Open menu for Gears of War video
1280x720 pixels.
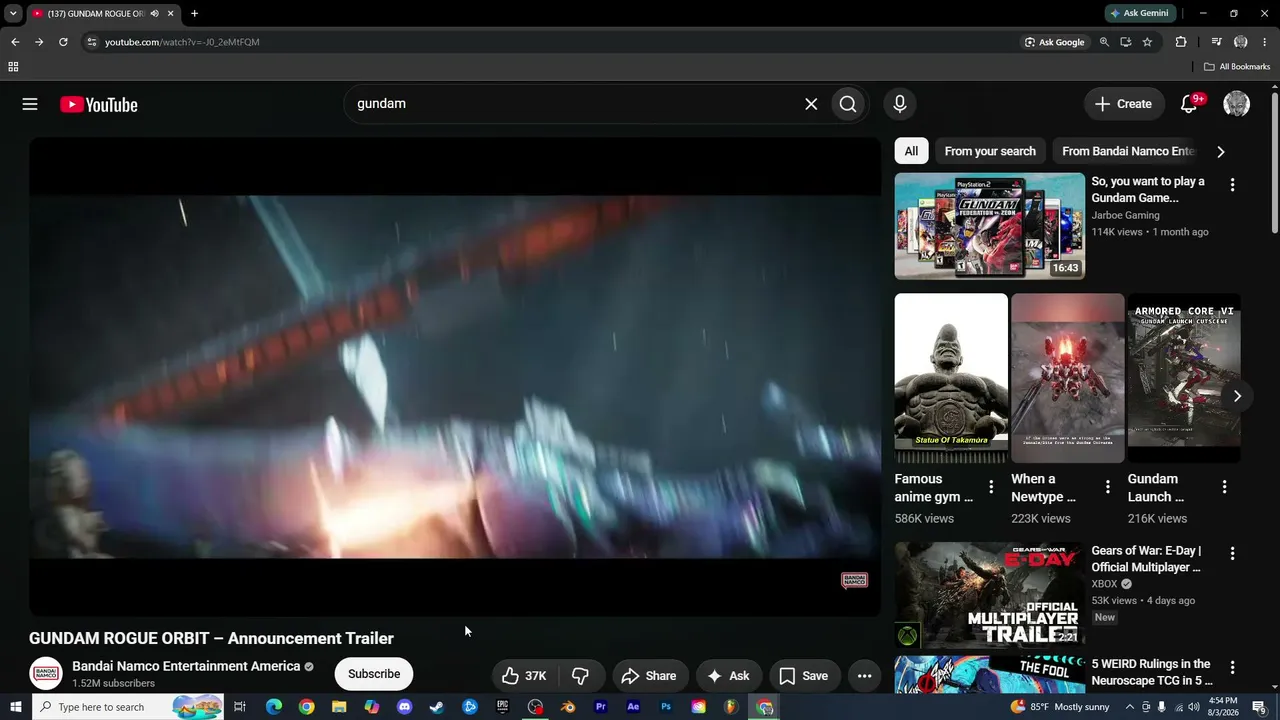point(1232,553)
